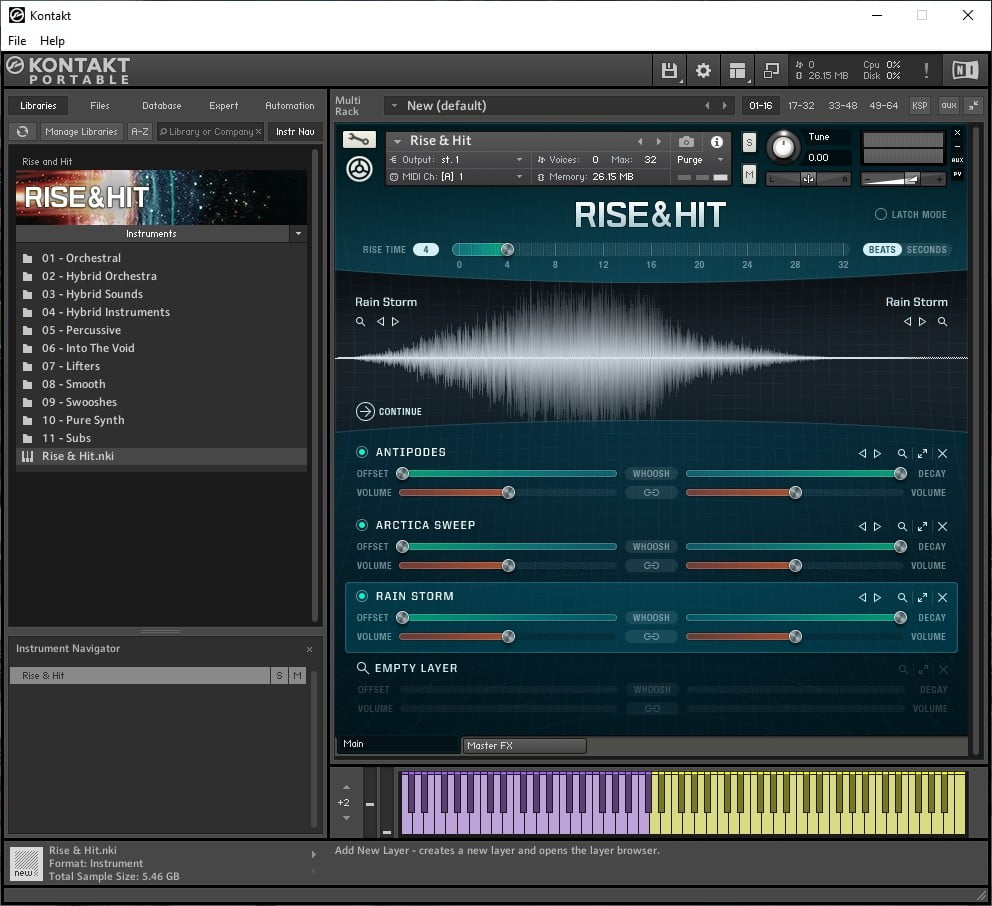Click the refresh libraries icon
This screenshot has width=992, height=906.
[23, 132]
